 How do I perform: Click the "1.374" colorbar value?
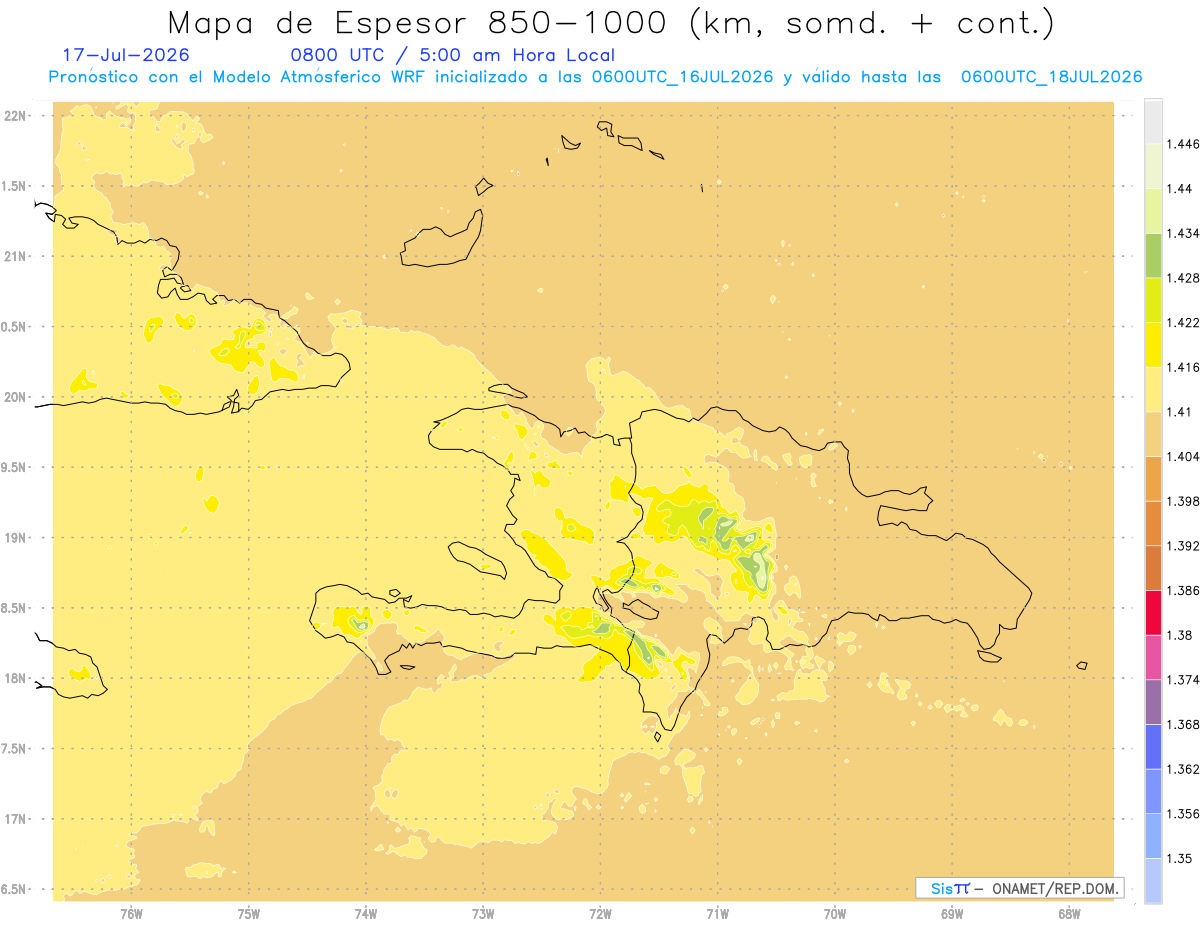pyautogui.click(x=1183, y=680)
